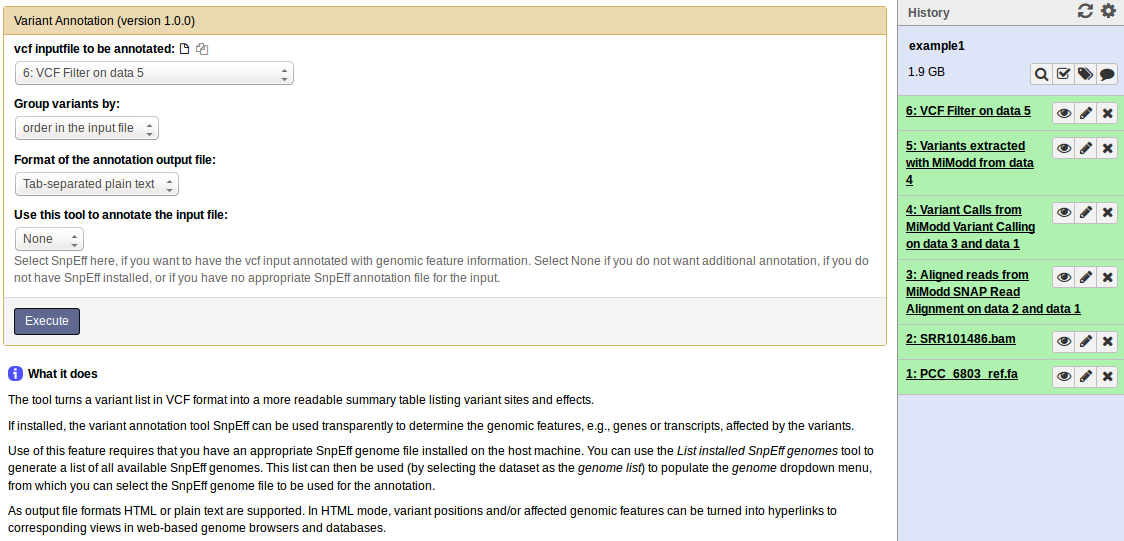The height and width of the screenshot is (541, 1124).
Task: Edit attributes of SRR101486.bam with the pencil icon
Action: point(1085,342)
